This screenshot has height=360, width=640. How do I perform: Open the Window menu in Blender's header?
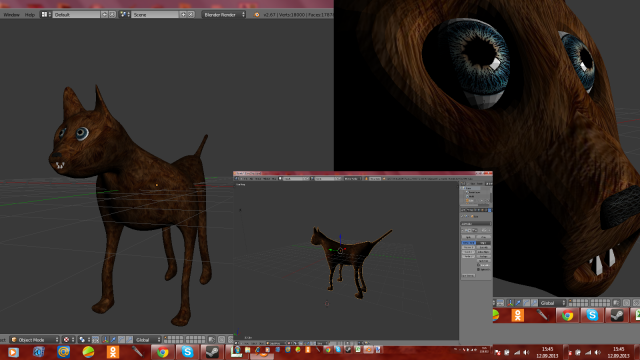(x=11, y=15)
